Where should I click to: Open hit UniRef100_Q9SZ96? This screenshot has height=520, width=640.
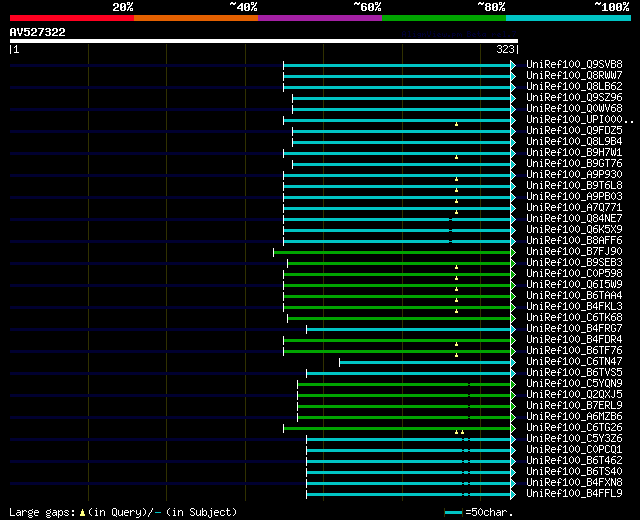pos(574,98)
